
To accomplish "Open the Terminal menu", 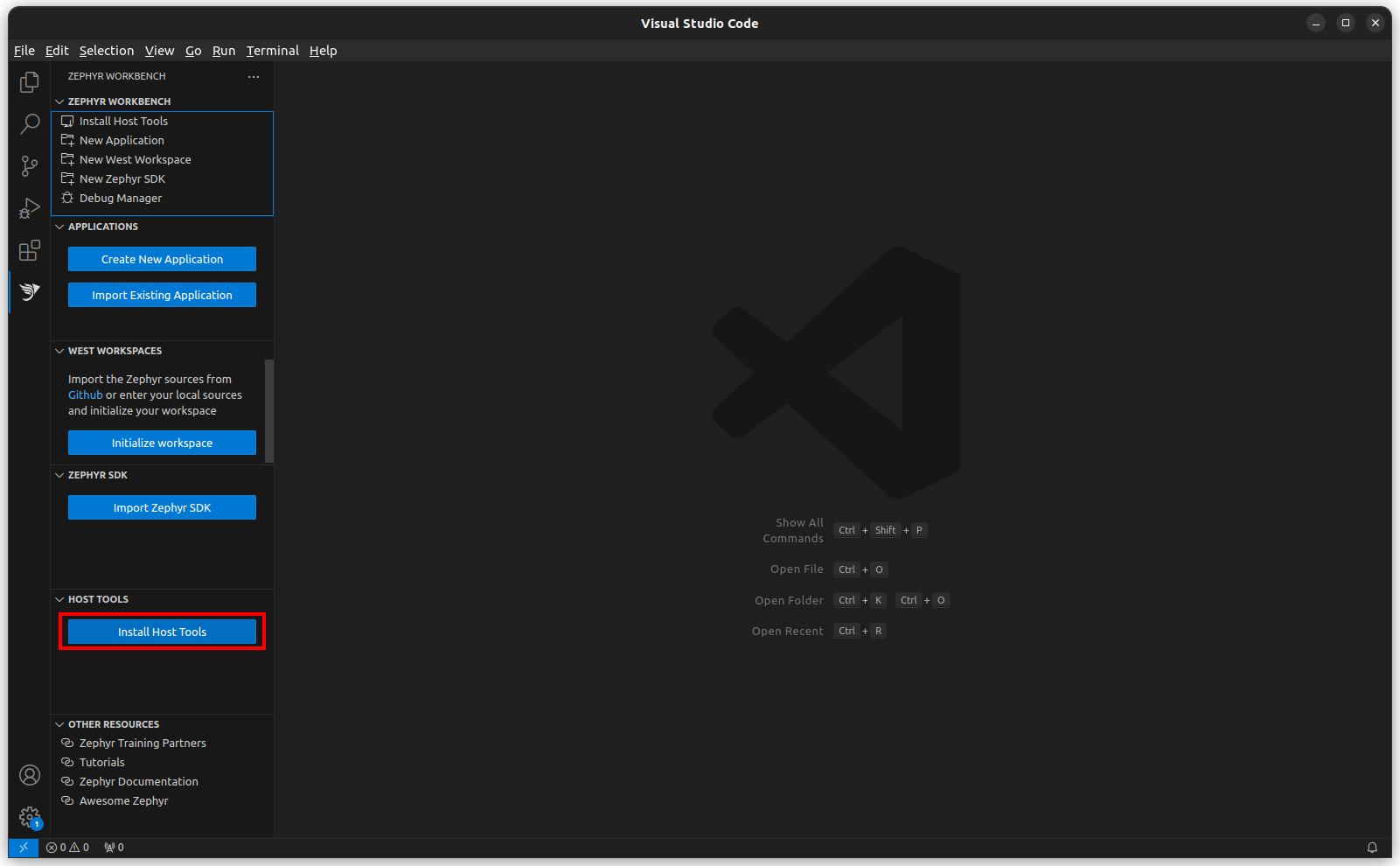I will 272,50.
